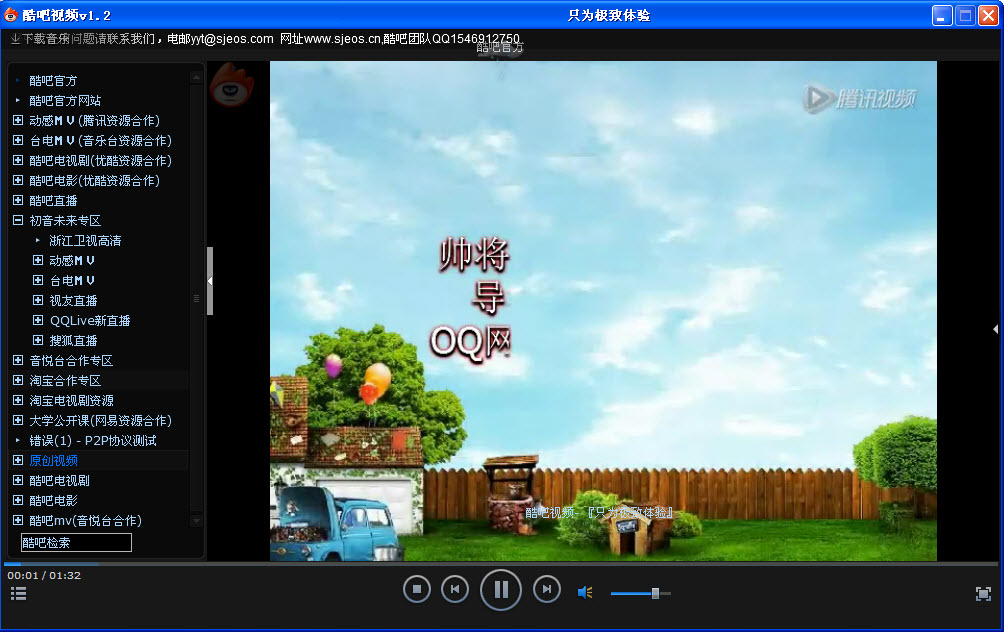Close the 酷吧视频 window
The width and height of the screenshot is (1004, 632).
click(988, 15)
